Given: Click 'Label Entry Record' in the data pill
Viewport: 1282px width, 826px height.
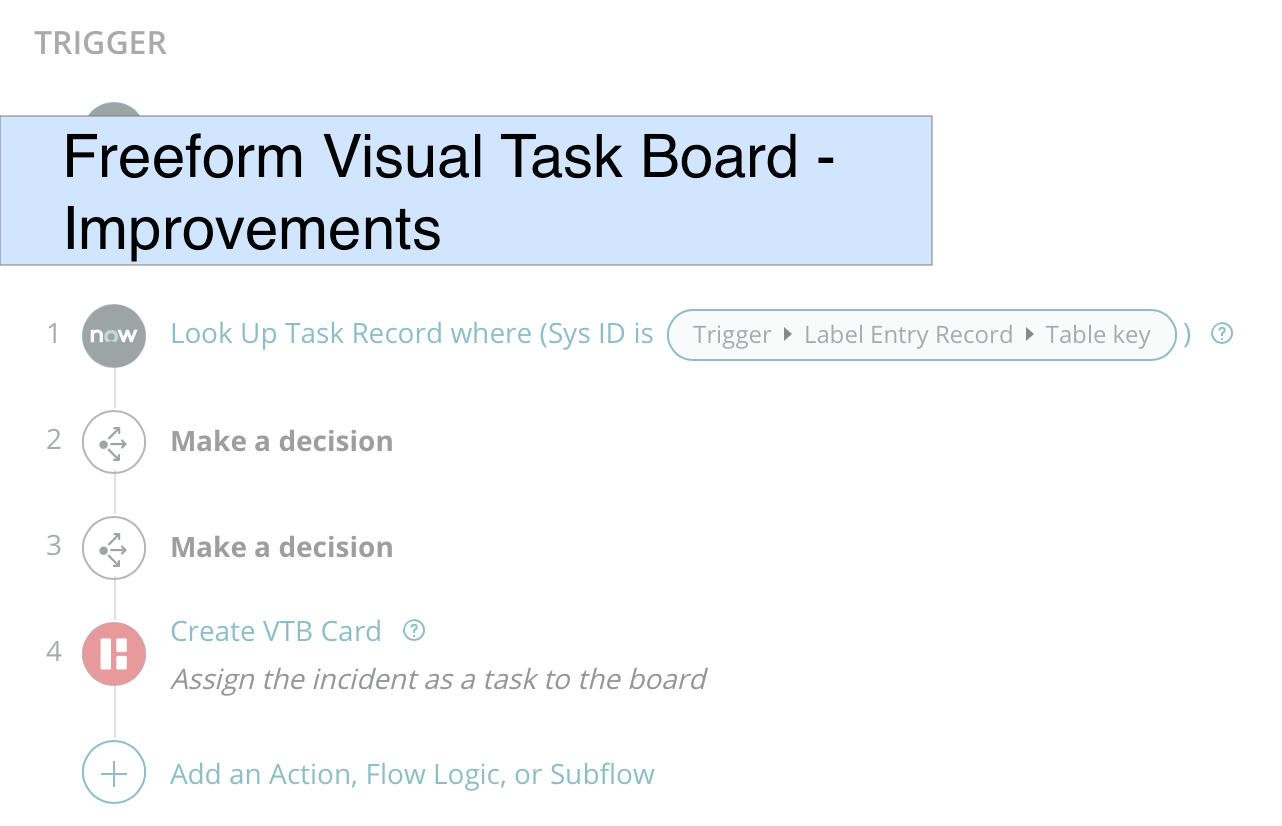Looking at the screenshot, I should (908, 336).
